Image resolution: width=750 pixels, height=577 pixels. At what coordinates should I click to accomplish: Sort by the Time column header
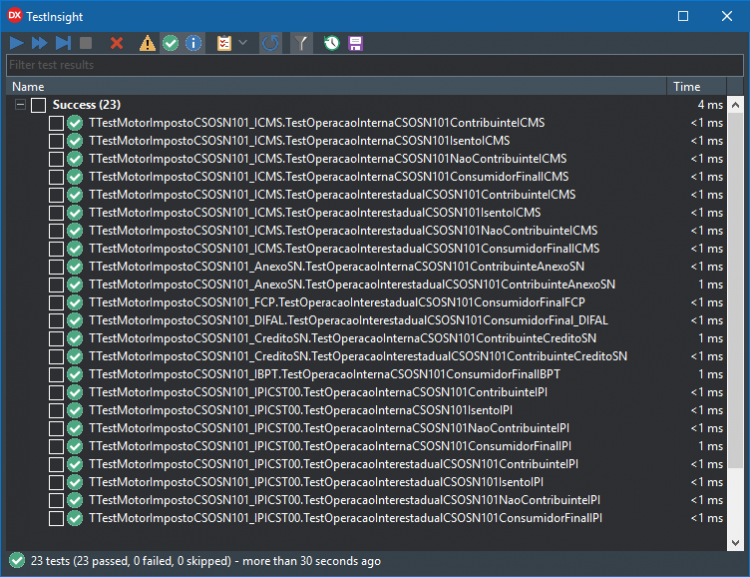pos(697,87)
